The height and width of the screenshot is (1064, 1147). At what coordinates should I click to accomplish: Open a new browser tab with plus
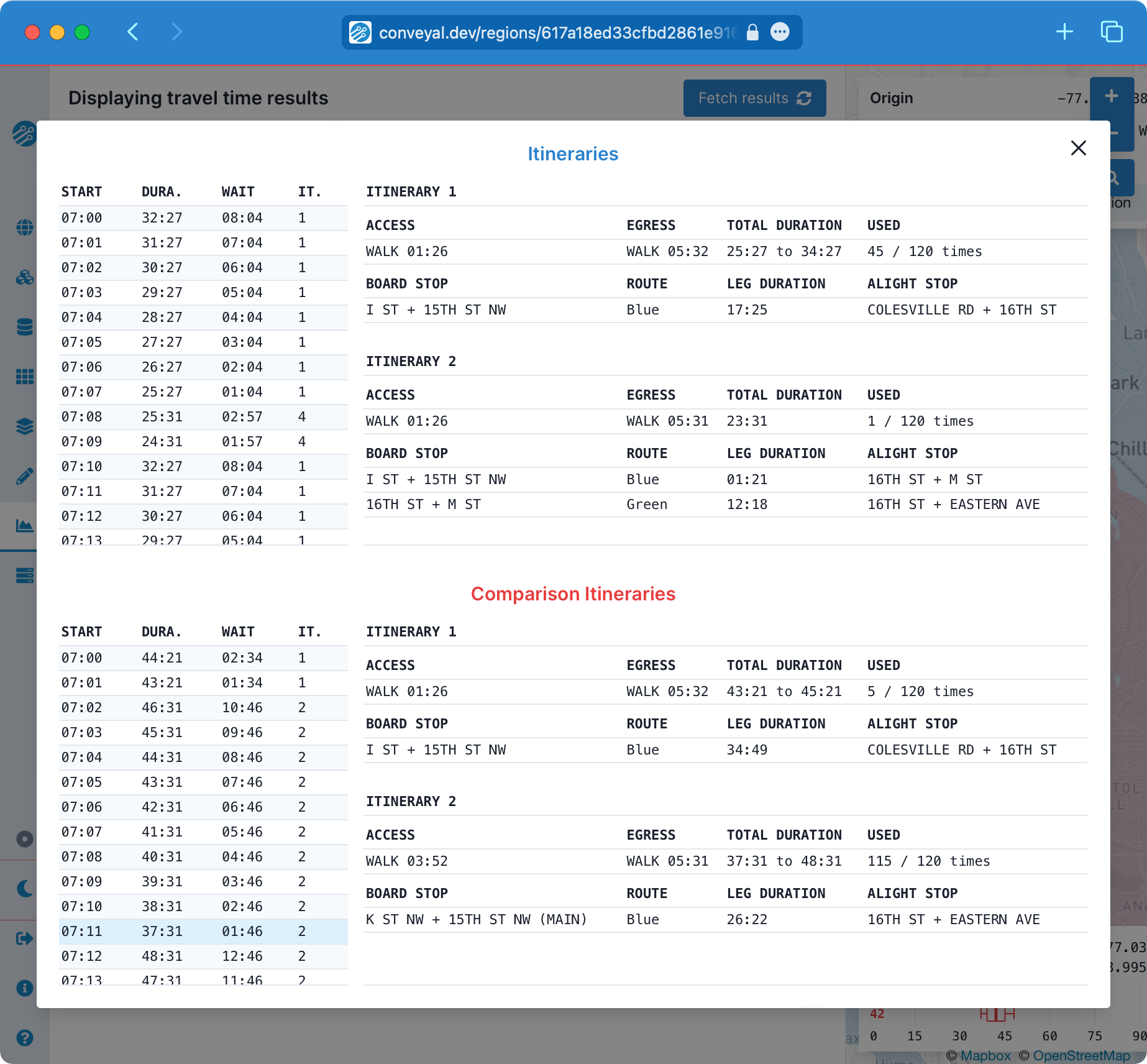click(1064, 32)
